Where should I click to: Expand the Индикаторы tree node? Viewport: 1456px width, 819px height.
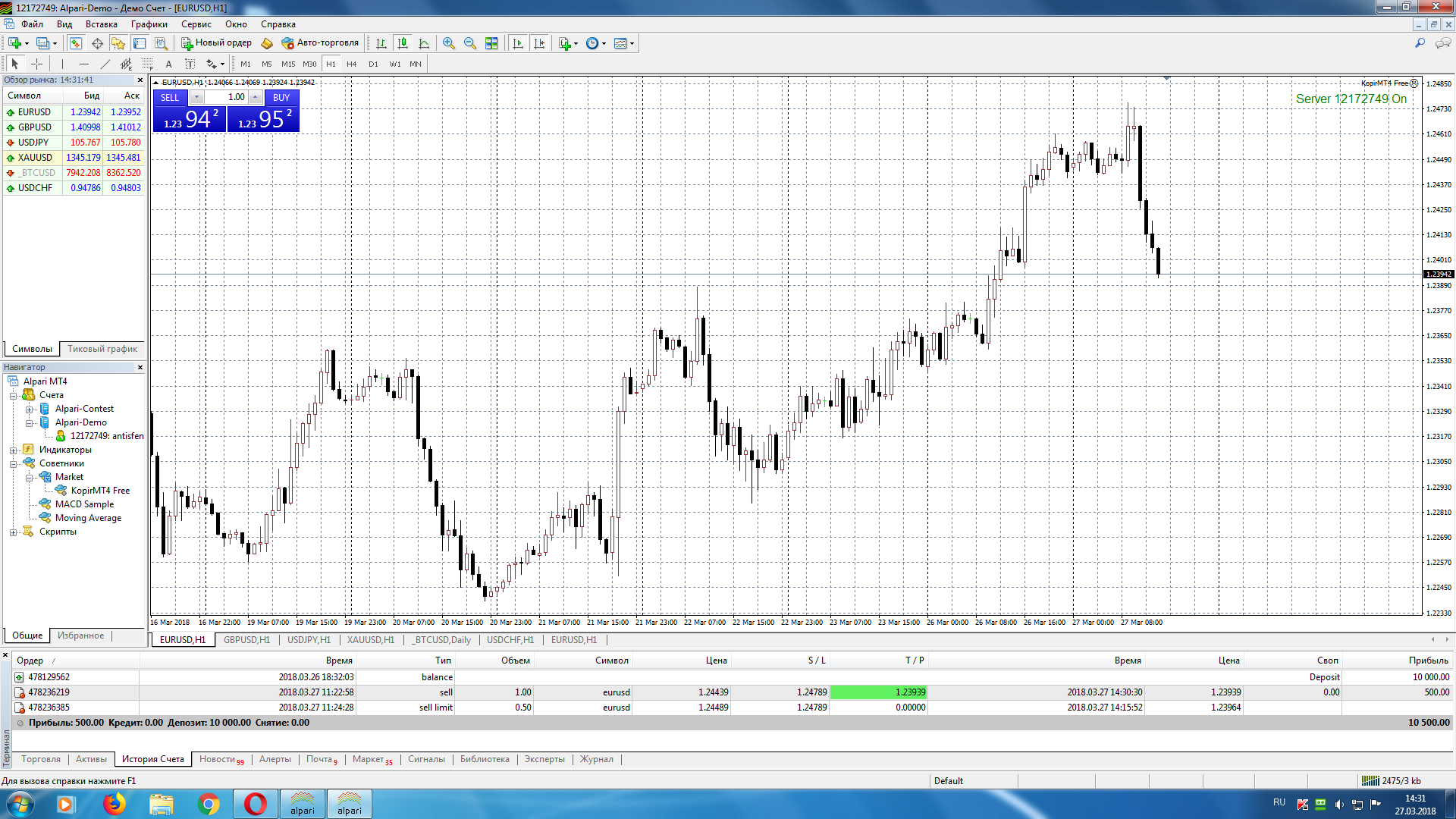(x=14, y=450)
